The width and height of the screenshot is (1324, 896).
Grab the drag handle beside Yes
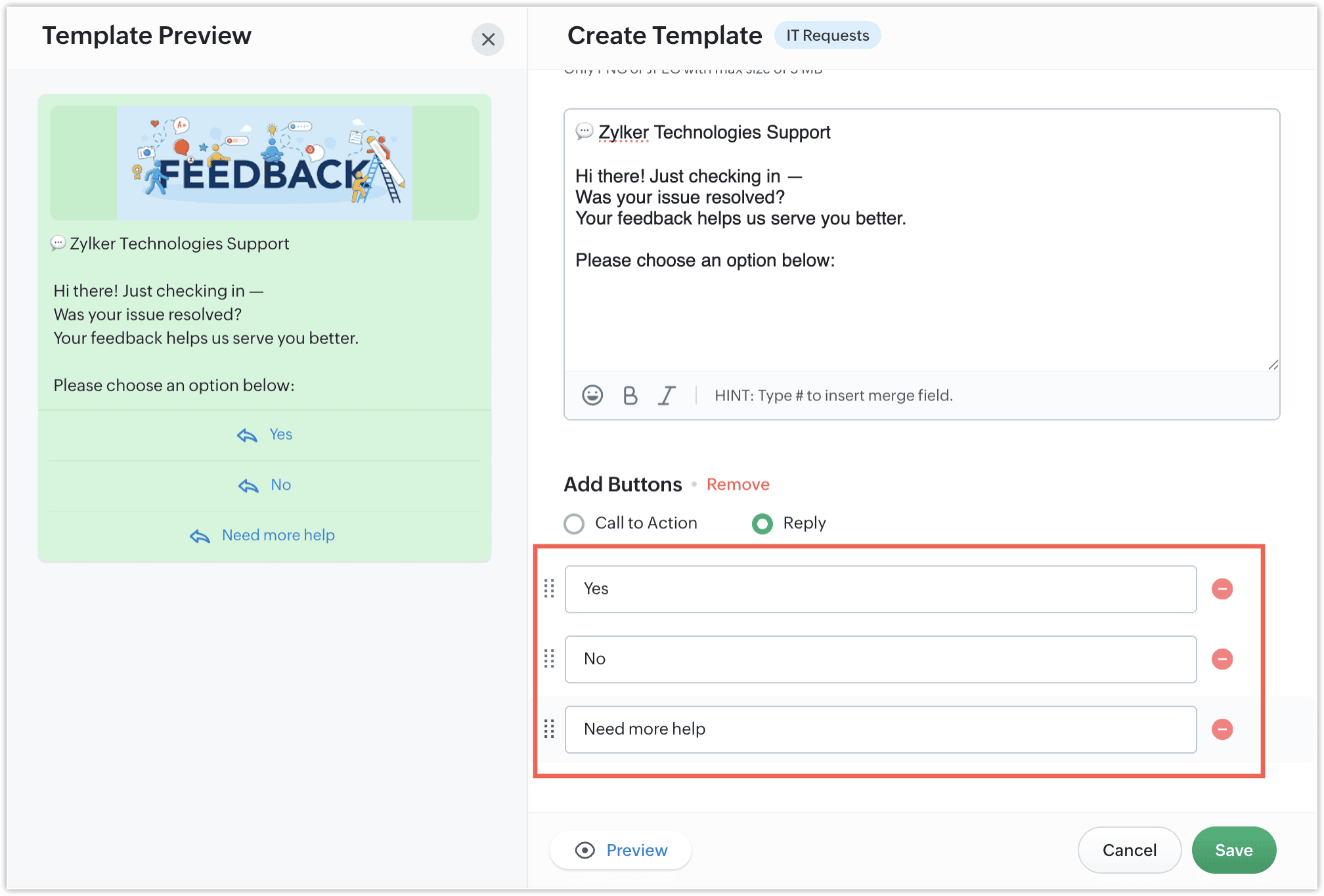coord(550,589)
